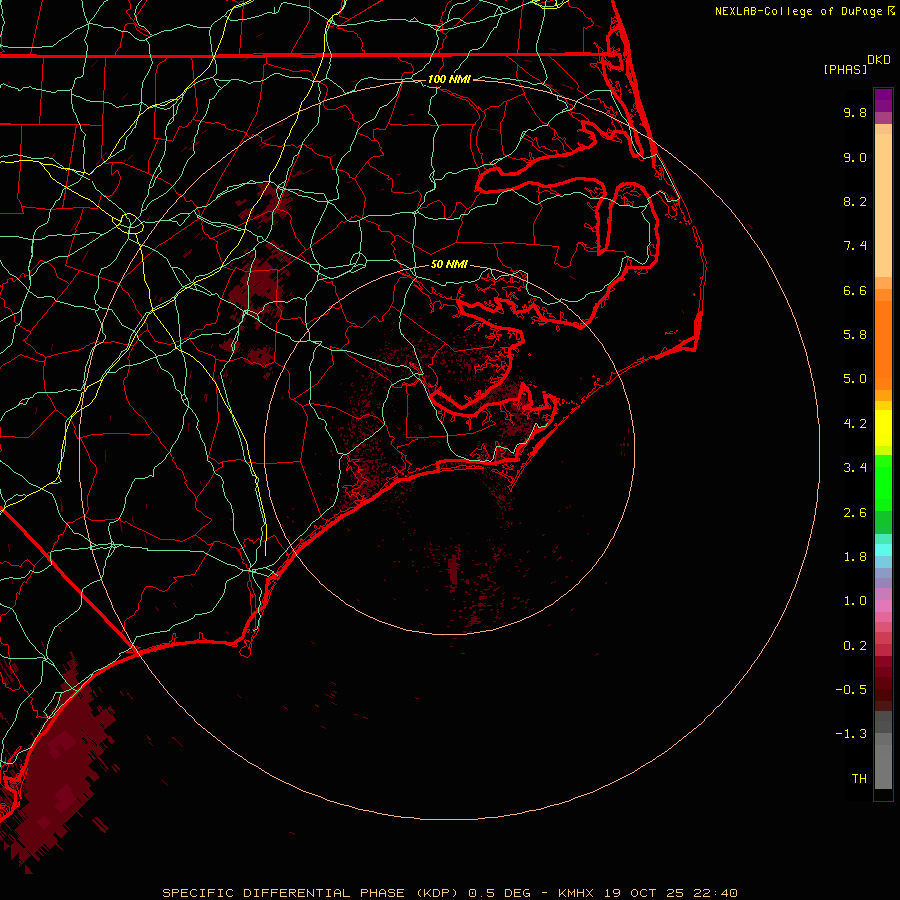Pick the yellow color bar segment
Image resolution: width=900 pixels, height=900 pixels.
[x=883, y=428]
